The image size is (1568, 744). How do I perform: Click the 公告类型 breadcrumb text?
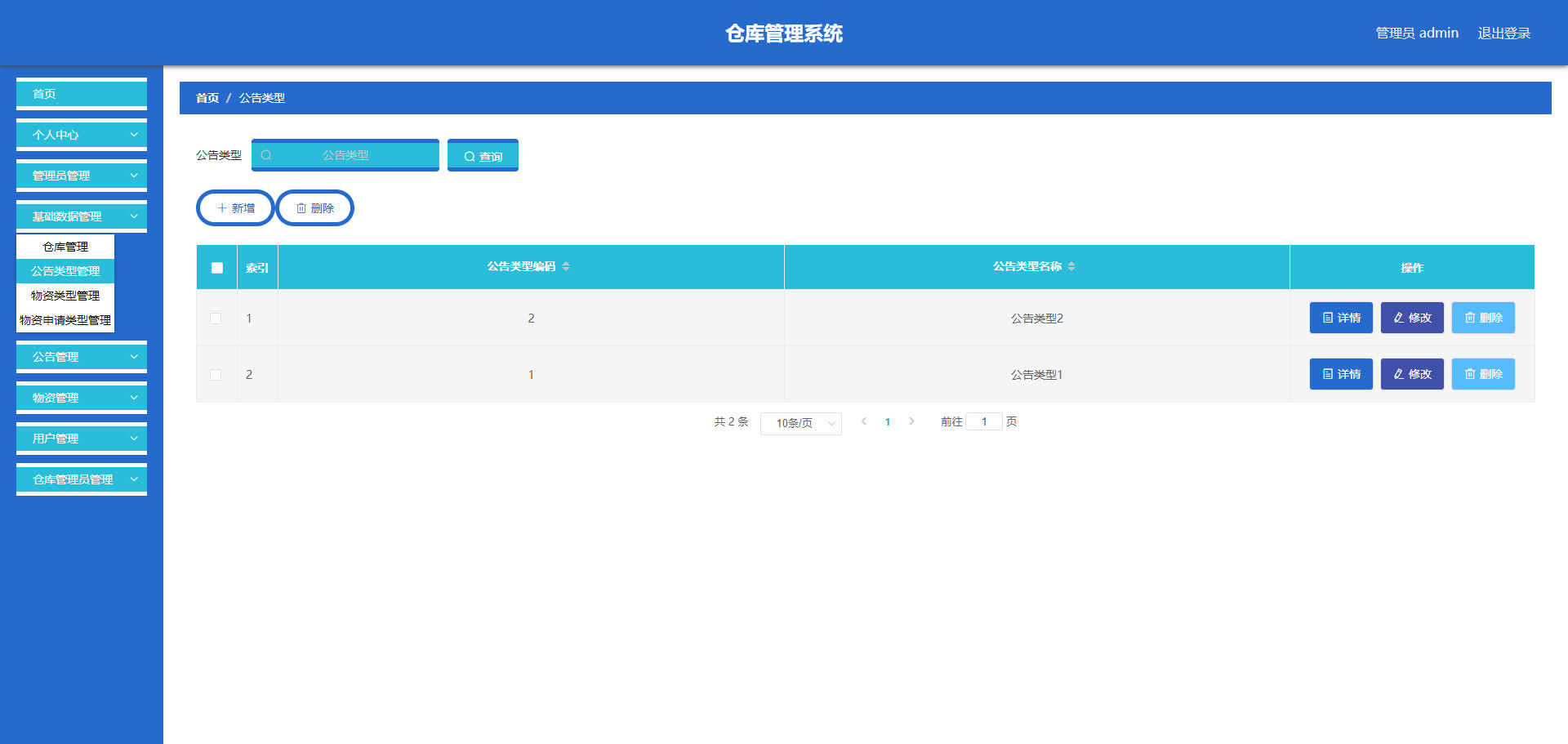coord(262,98)
